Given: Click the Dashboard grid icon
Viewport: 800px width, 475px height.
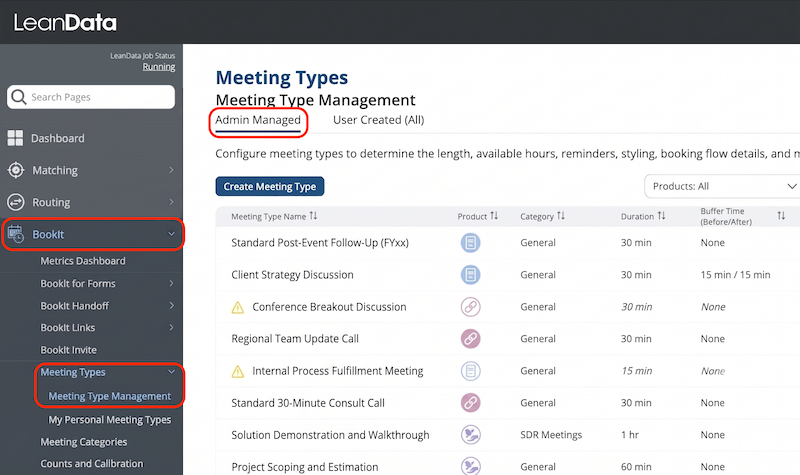Looking at the screenshot, I should point(15,138).
